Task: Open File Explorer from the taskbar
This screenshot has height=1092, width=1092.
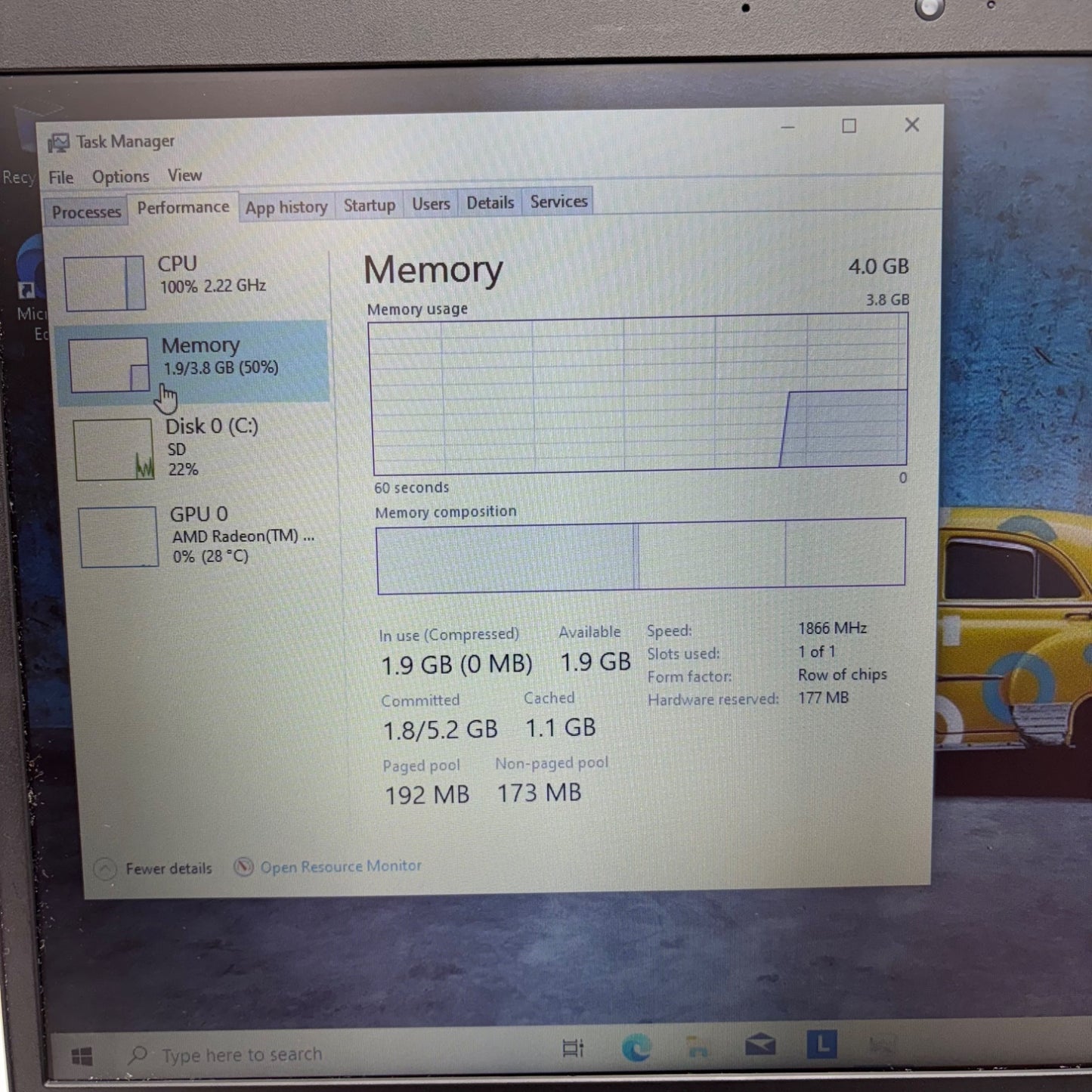Action: [x=697, y=1047]
